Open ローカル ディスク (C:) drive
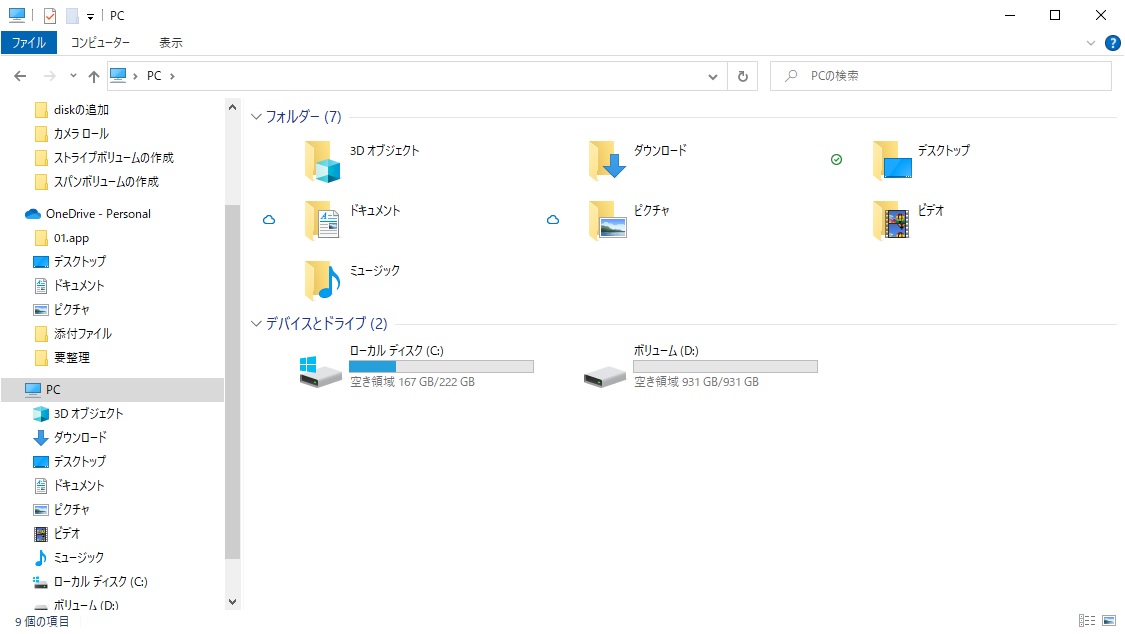Image resolution: width=1125 pixels, height=634 pixels. click(x=318, y=368)
